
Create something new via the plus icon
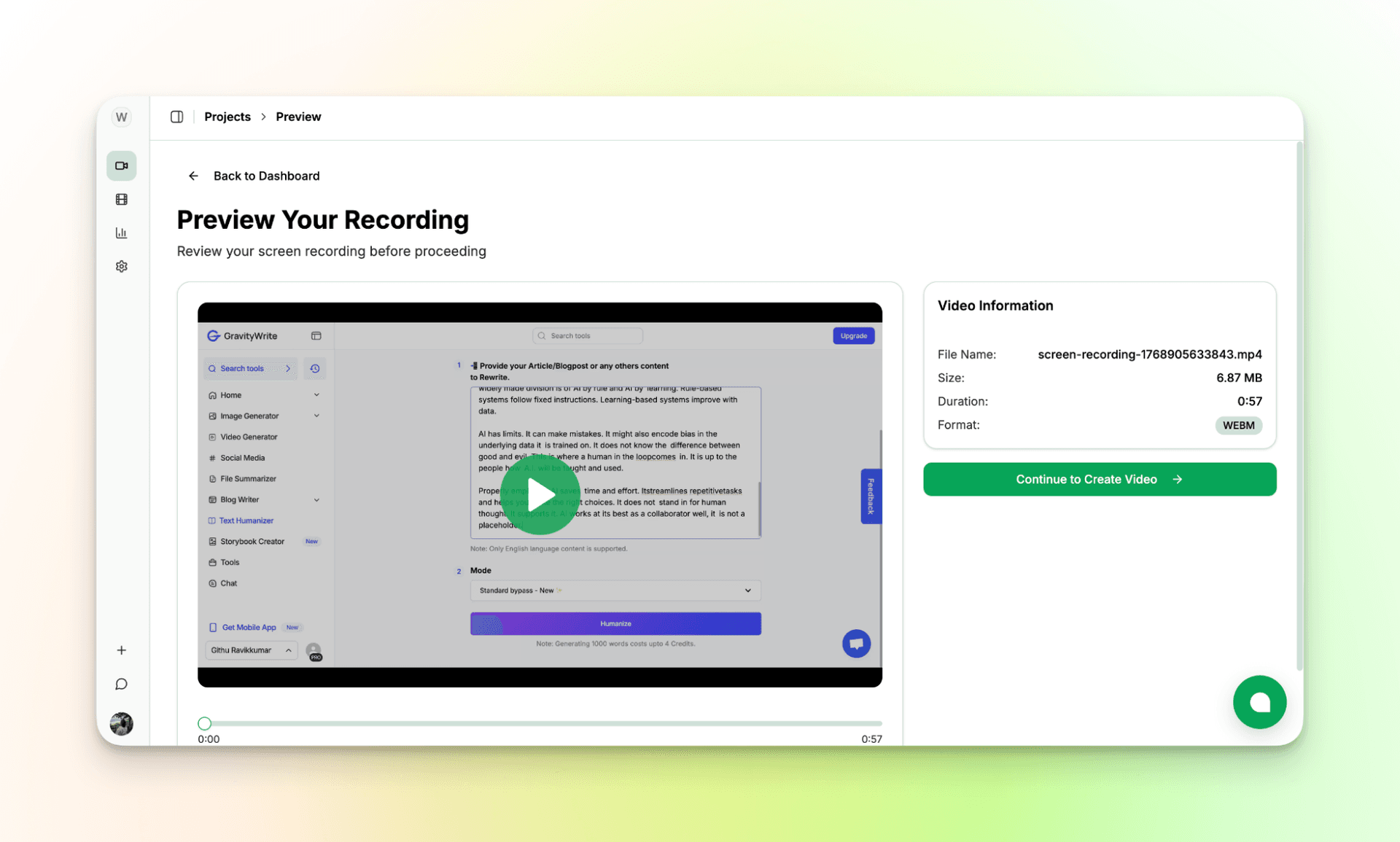(121, 650)
